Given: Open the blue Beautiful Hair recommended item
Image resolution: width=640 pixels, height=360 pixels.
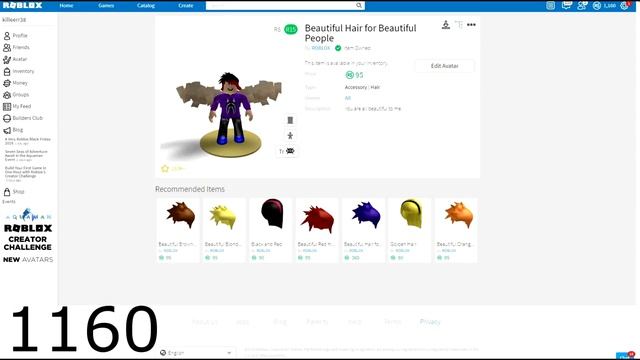Looking at the screenshot, I should coord(363,230).
